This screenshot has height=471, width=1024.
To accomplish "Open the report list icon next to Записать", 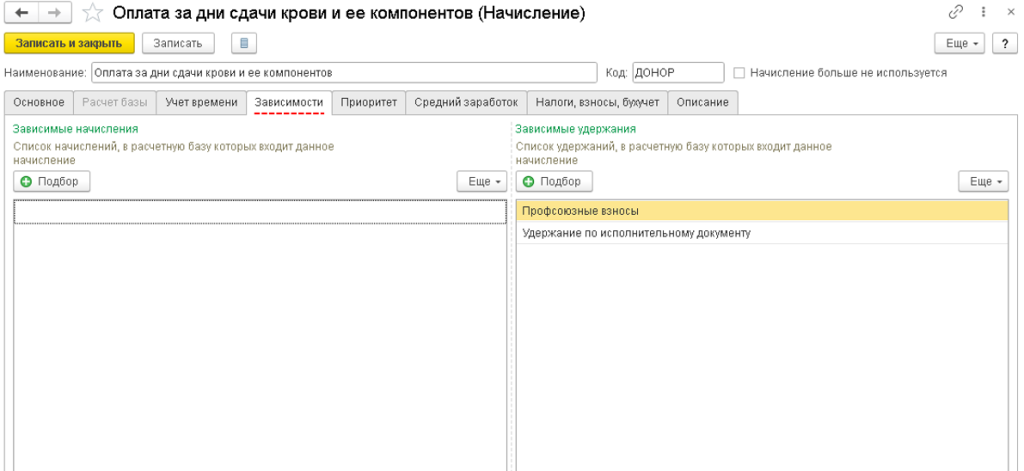I will [x=244, y=43].
